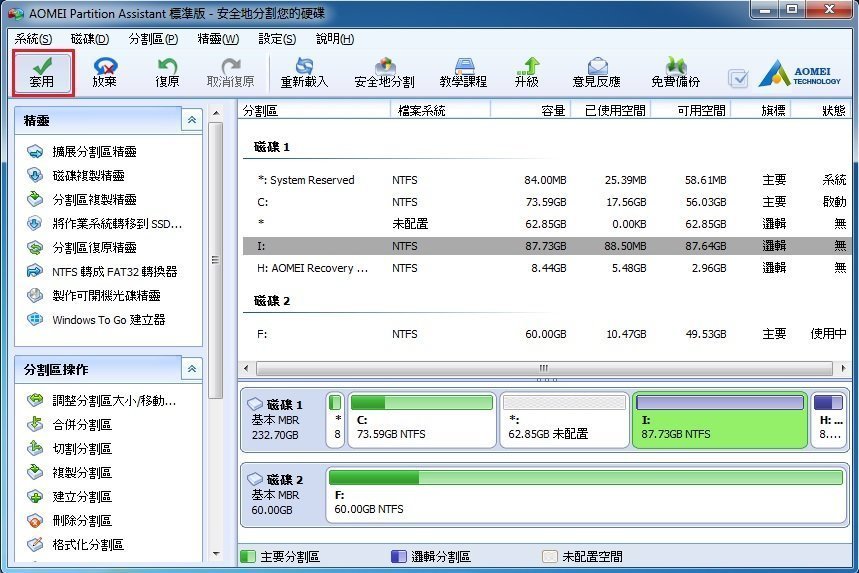Launch the 擴展分割區精靈 wizard
This screenshot has width=859, height=573.
click(x=81, y=151)
